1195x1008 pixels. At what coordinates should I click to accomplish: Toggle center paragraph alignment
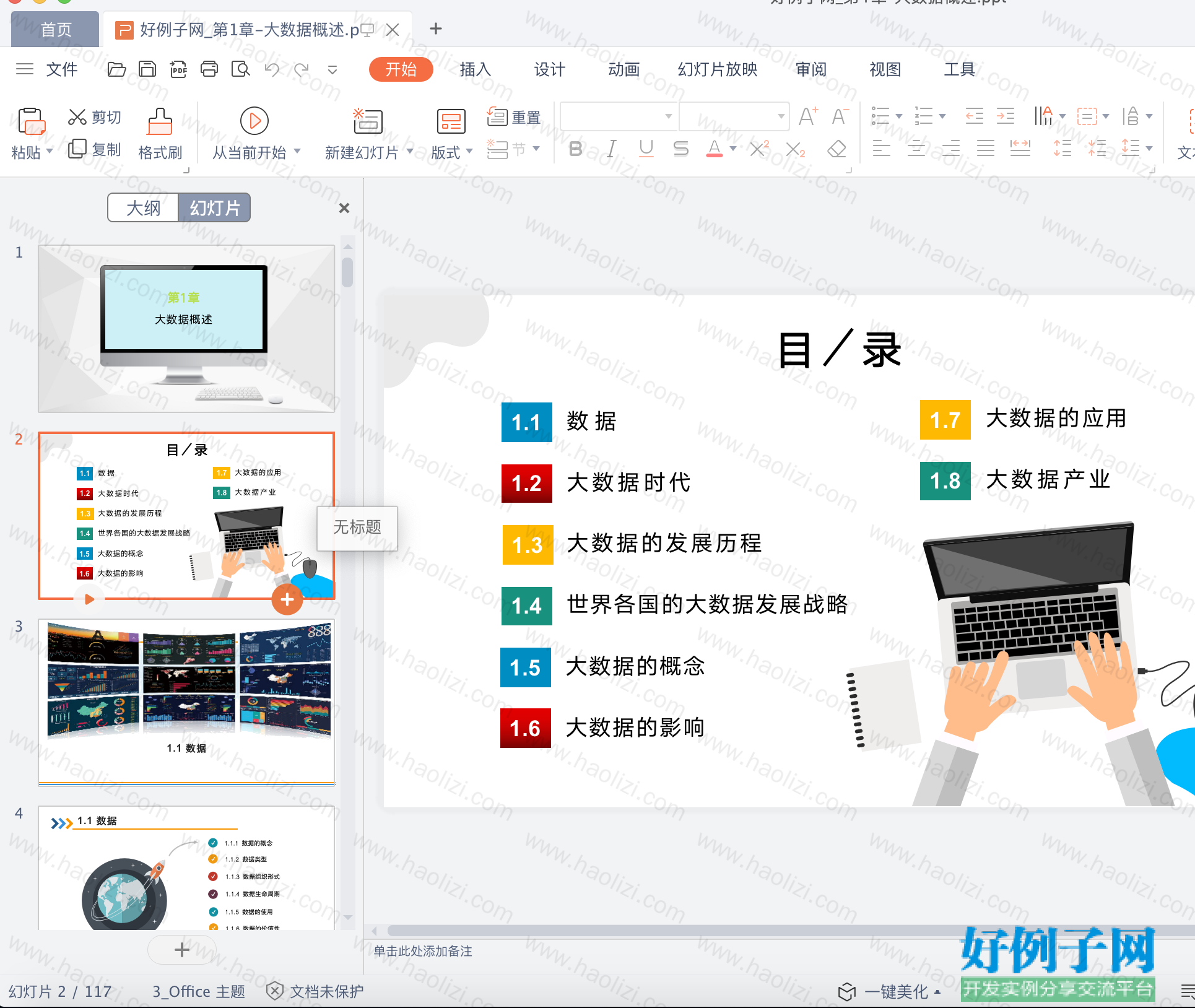click(x=916, y=149)
